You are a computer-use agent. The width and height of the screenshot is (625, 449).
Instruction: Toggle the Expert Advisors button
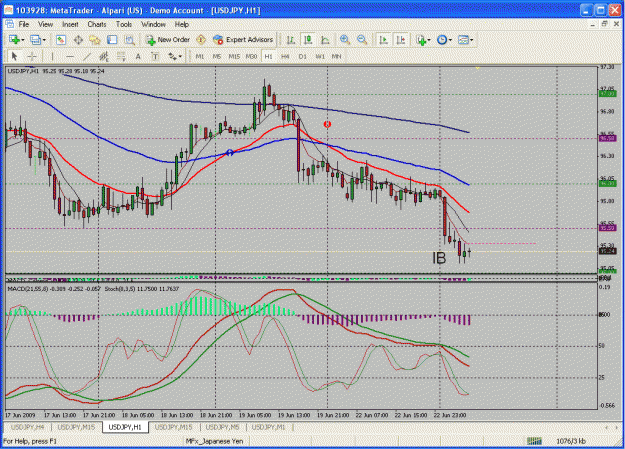click(x=243, y=40)
